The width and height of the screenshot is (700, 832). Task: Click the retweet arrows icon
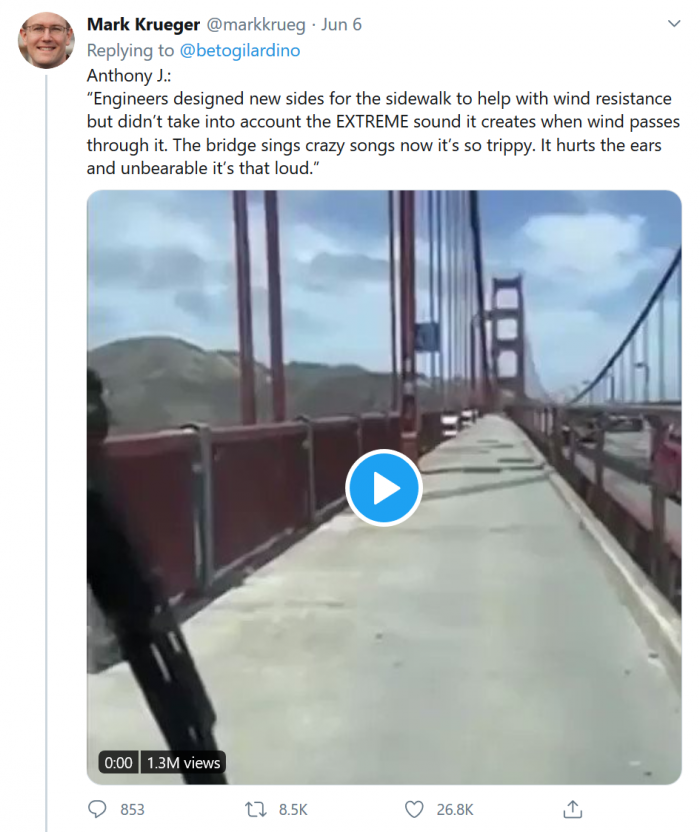[x=255, y=809]
